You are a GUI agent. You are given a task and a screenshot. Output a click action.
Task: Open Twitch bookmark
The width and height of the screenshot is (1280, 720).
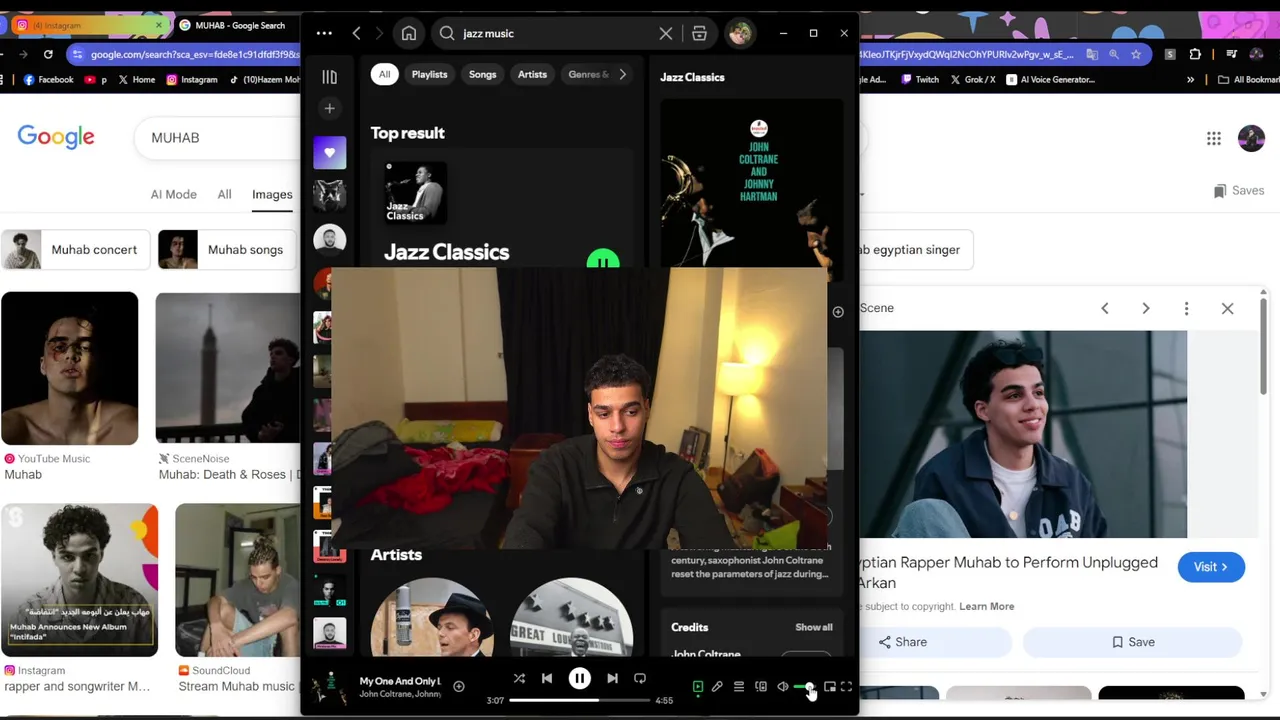[x=921, y=79]
